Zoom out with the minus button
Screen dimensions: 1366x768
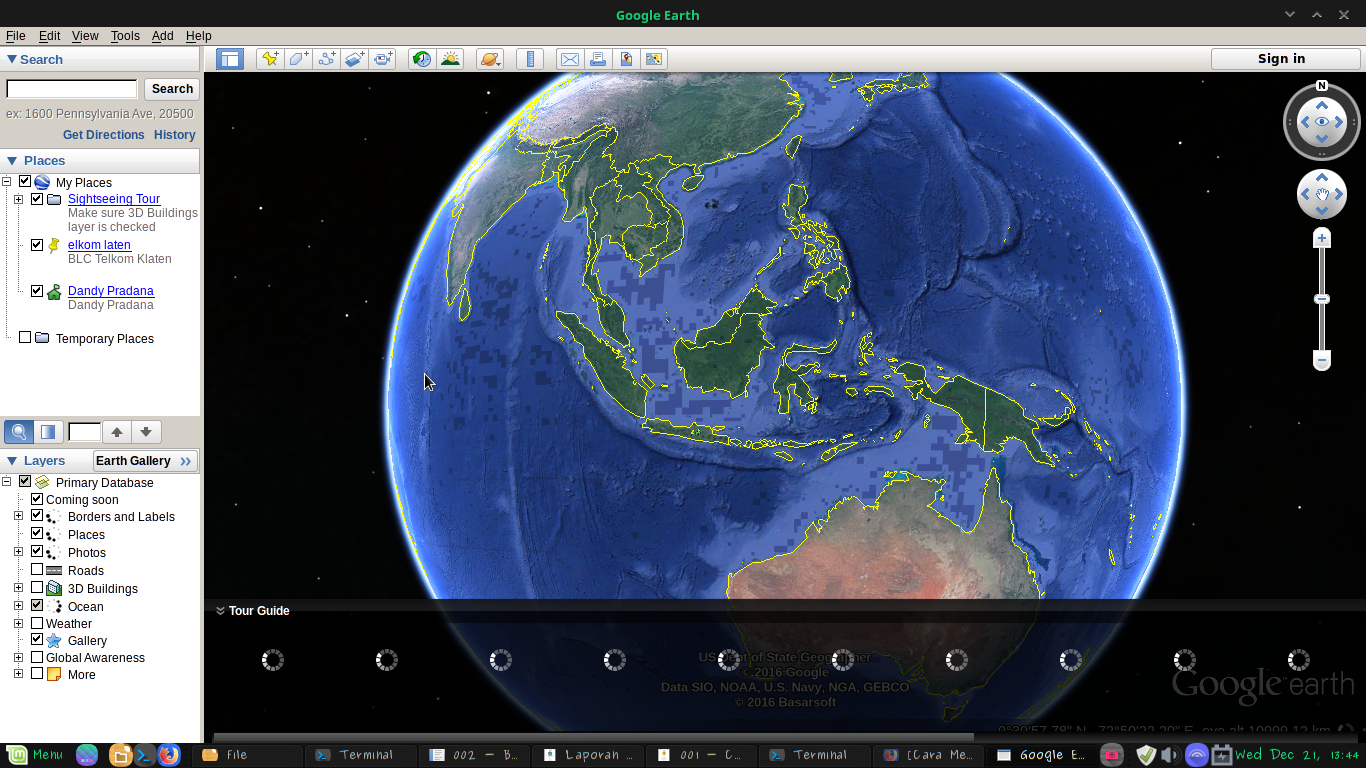click(x=1322, y=360)
